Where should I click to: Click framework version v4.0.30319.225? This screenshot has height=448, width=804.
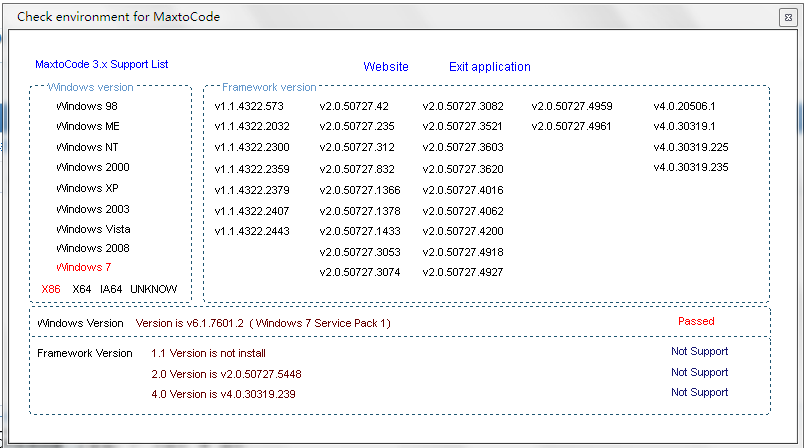pos(691,147)
